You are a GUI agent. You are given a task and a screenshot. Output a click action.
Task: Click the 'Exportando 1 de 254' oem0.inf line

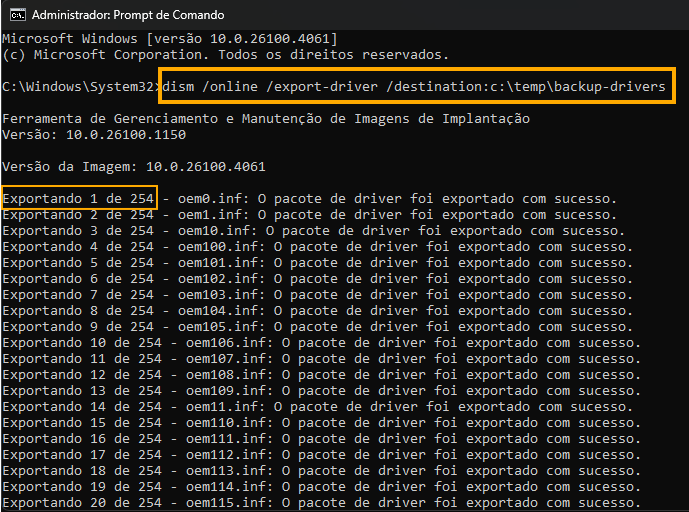310,199
